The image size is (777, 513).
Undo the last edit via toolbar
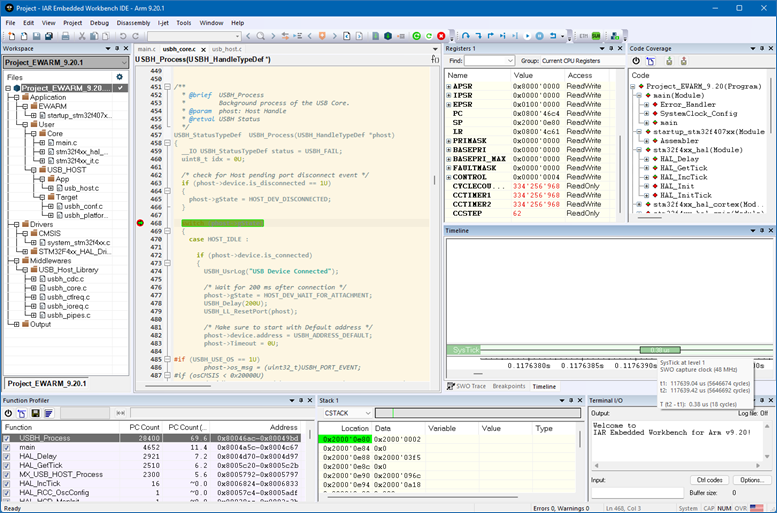(123, 36)
